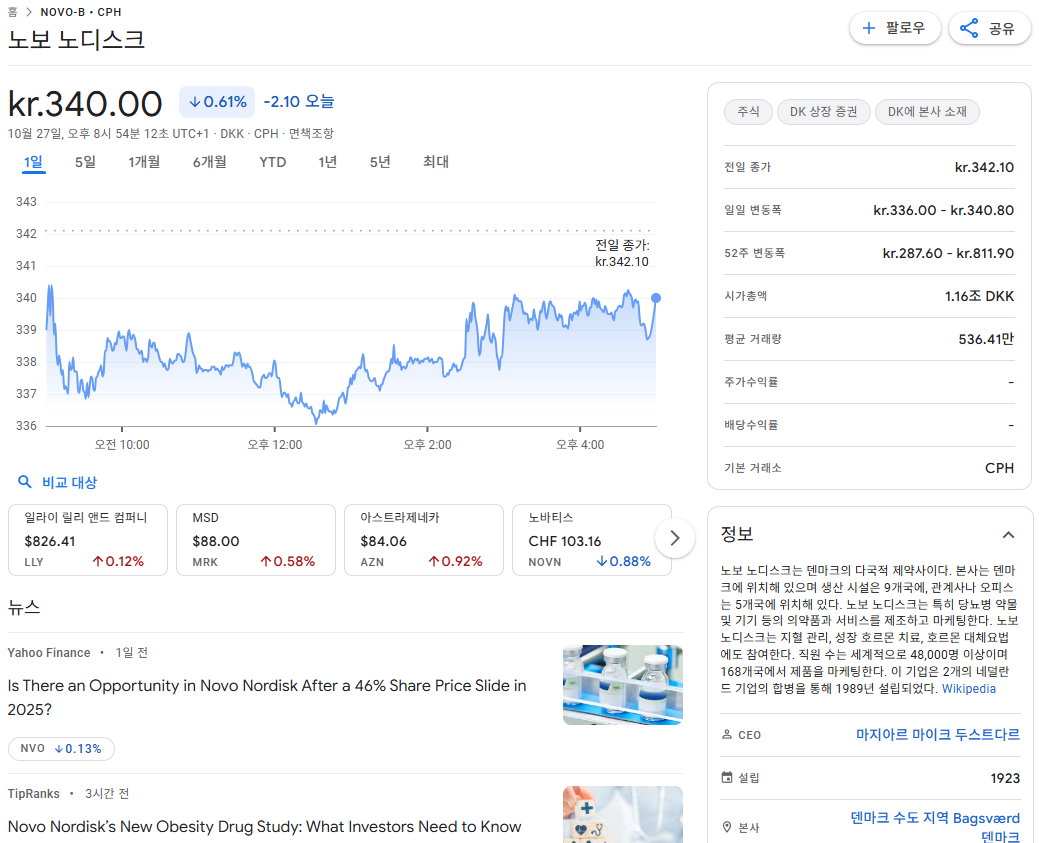Click the next arrow in the comparison carousel
Image resolution: width=1039 pixels, height=843 pixels.
tap(675, 537)
